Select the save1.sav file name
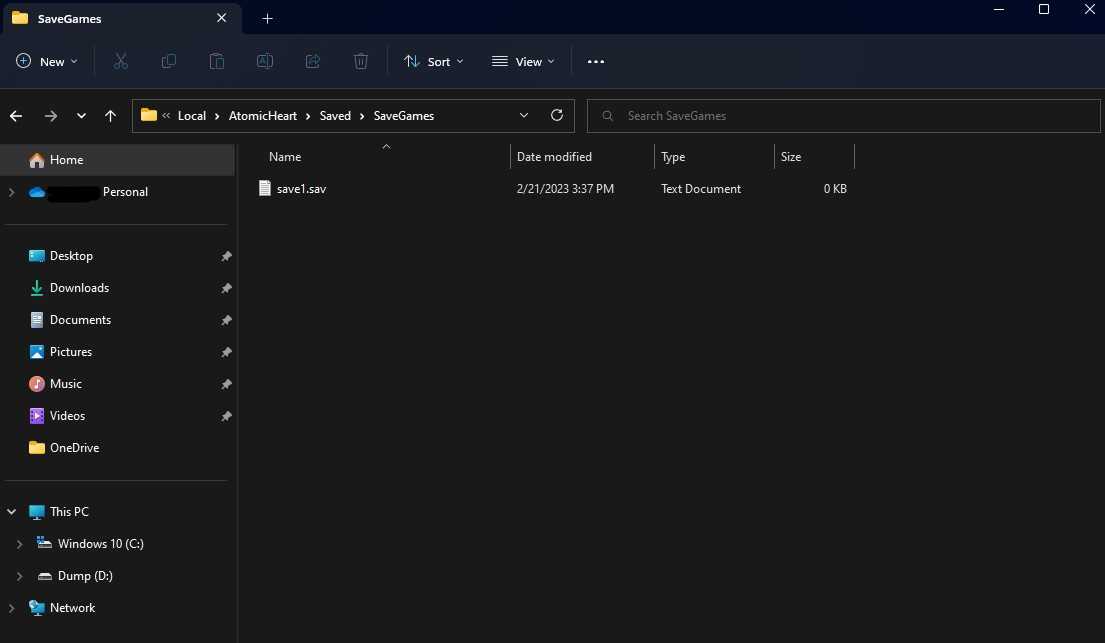This screenshot has width=1105, height=643. coord(301,189)
